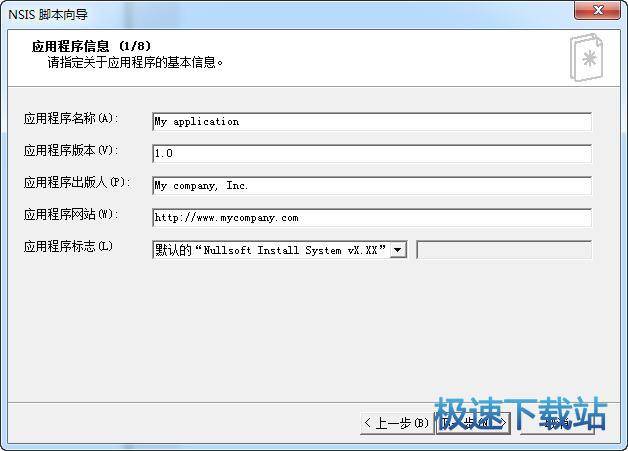Image resolution: width=628 pixels, height=451 pixels.
Task: Select the website field with http://www.mycompany.com
Action: click(x=372, y=217)
